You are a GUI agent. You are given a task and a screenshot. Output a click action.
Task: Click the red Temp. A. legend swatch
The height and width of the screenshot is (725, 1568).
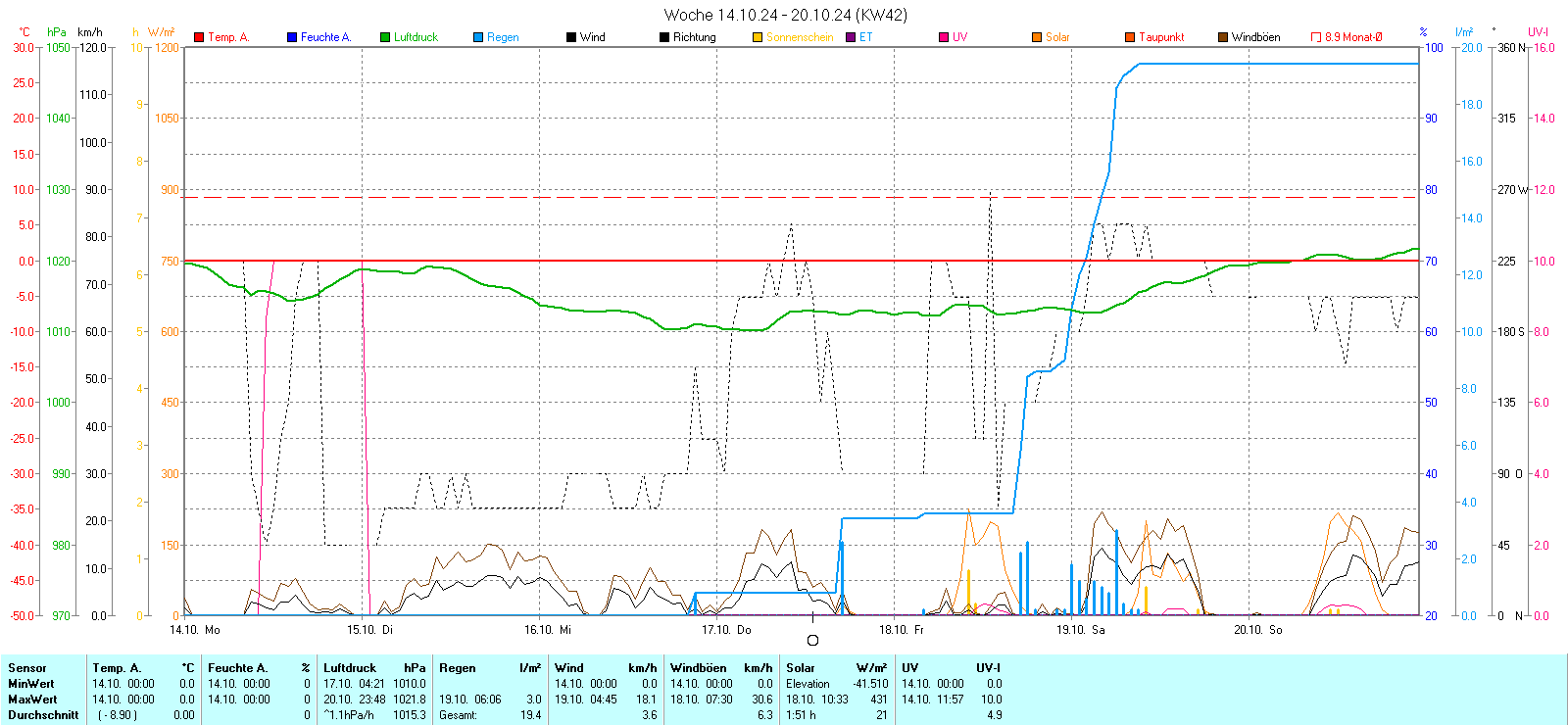pos(199,37)
